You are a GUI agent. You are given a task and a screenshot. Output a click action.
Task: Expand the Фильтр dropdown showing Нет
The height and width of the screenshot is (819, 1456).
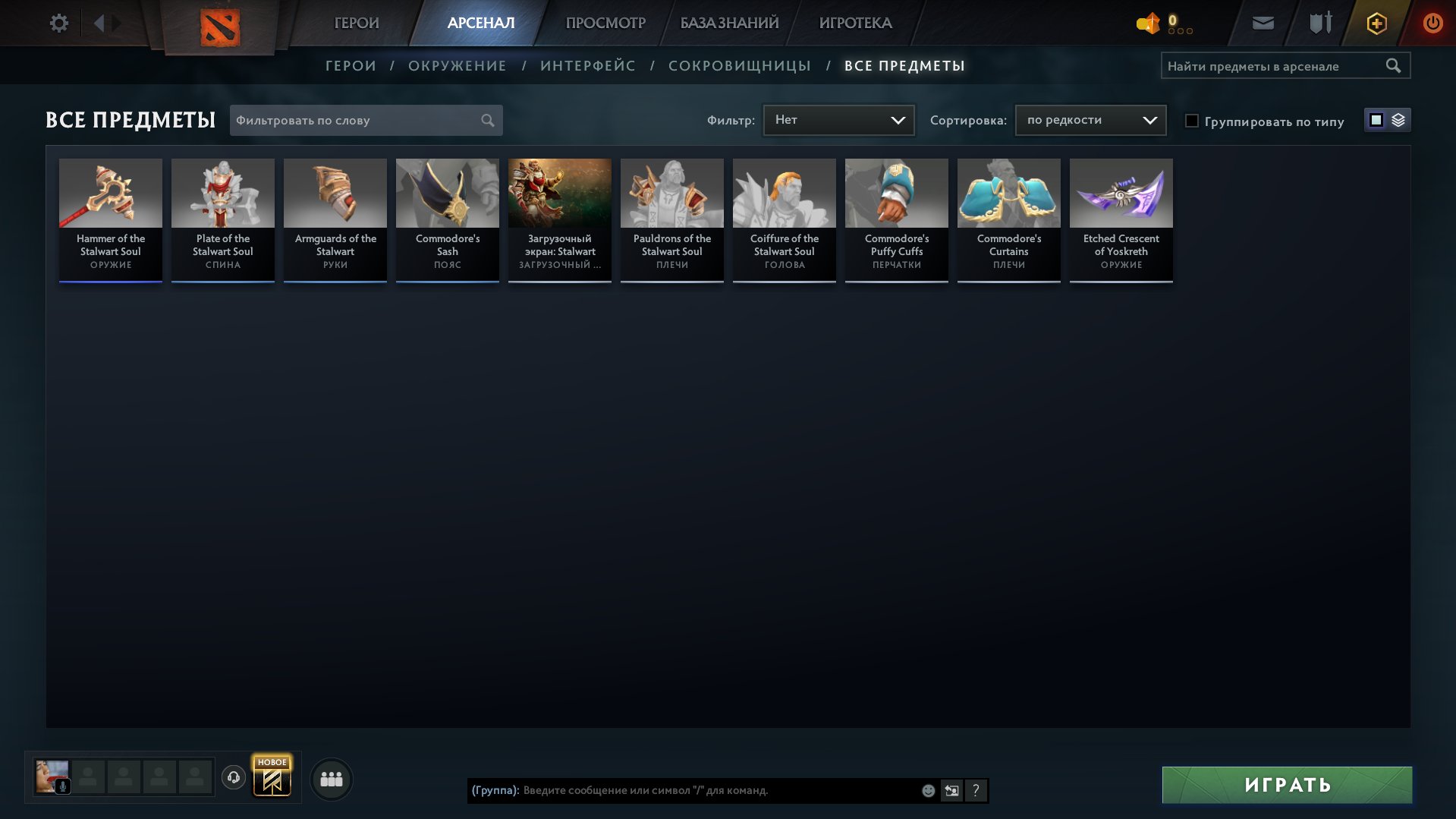pos(838,120)
